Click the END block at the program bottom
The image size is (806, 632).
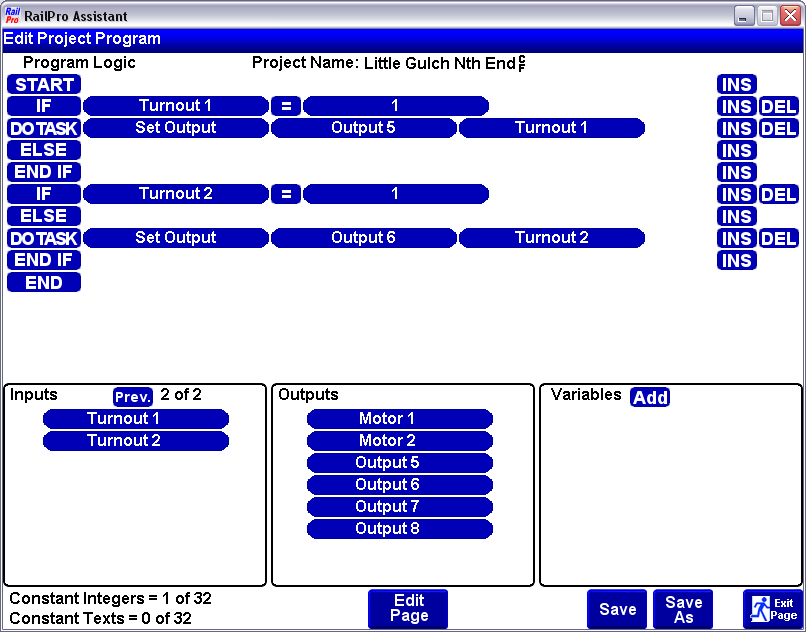(x=43, y=282)
